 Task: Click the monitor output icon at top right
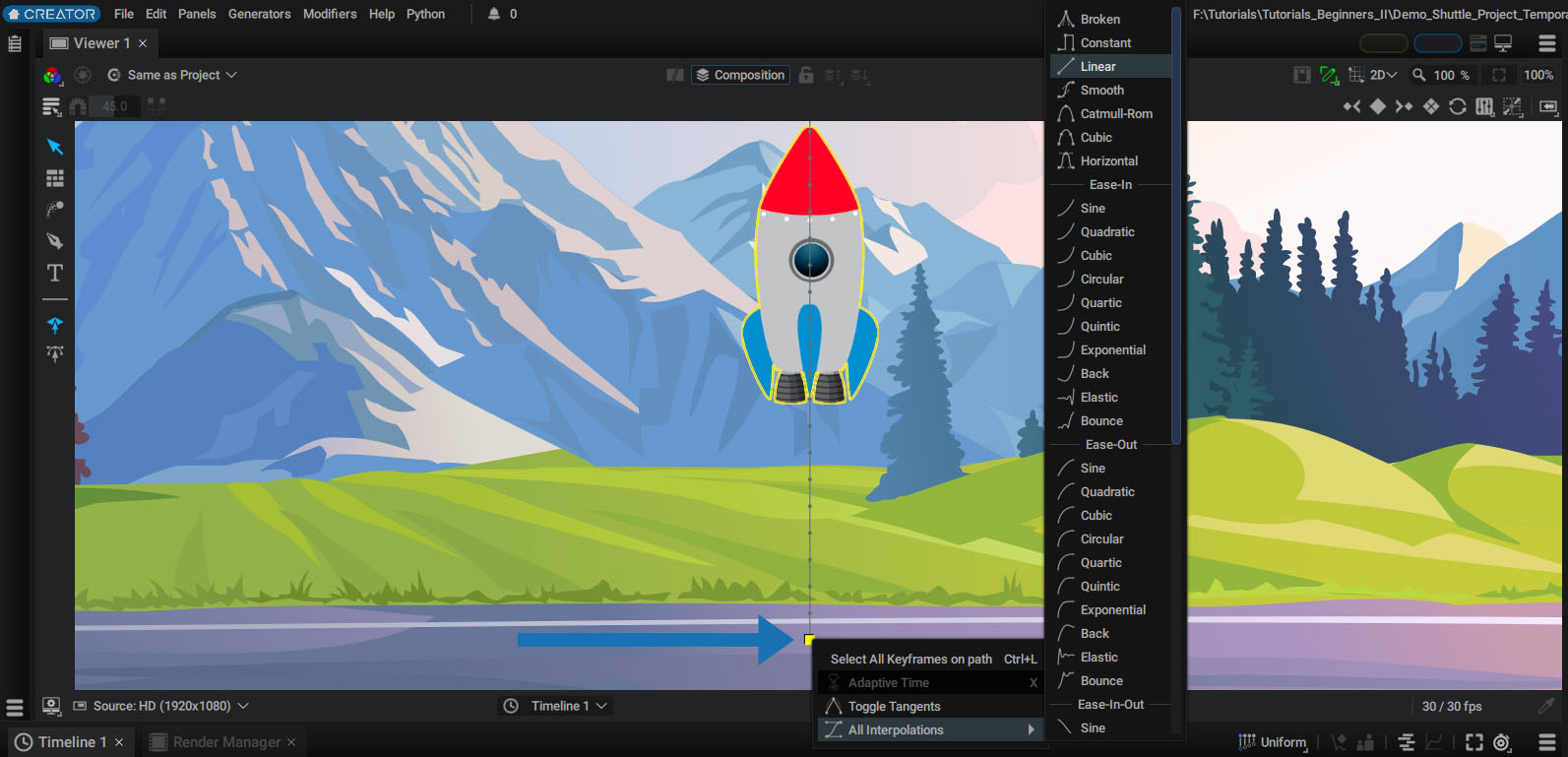1503,43
